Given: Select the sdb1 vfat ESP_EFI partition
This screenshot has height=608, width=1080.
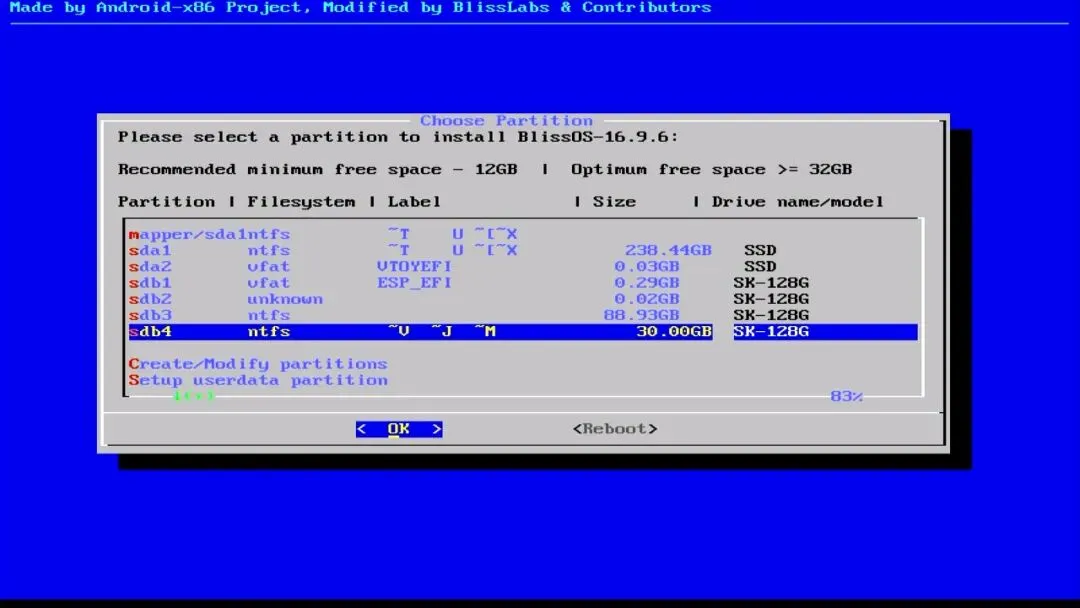Looking at the screenshot, I should [523, 283].
